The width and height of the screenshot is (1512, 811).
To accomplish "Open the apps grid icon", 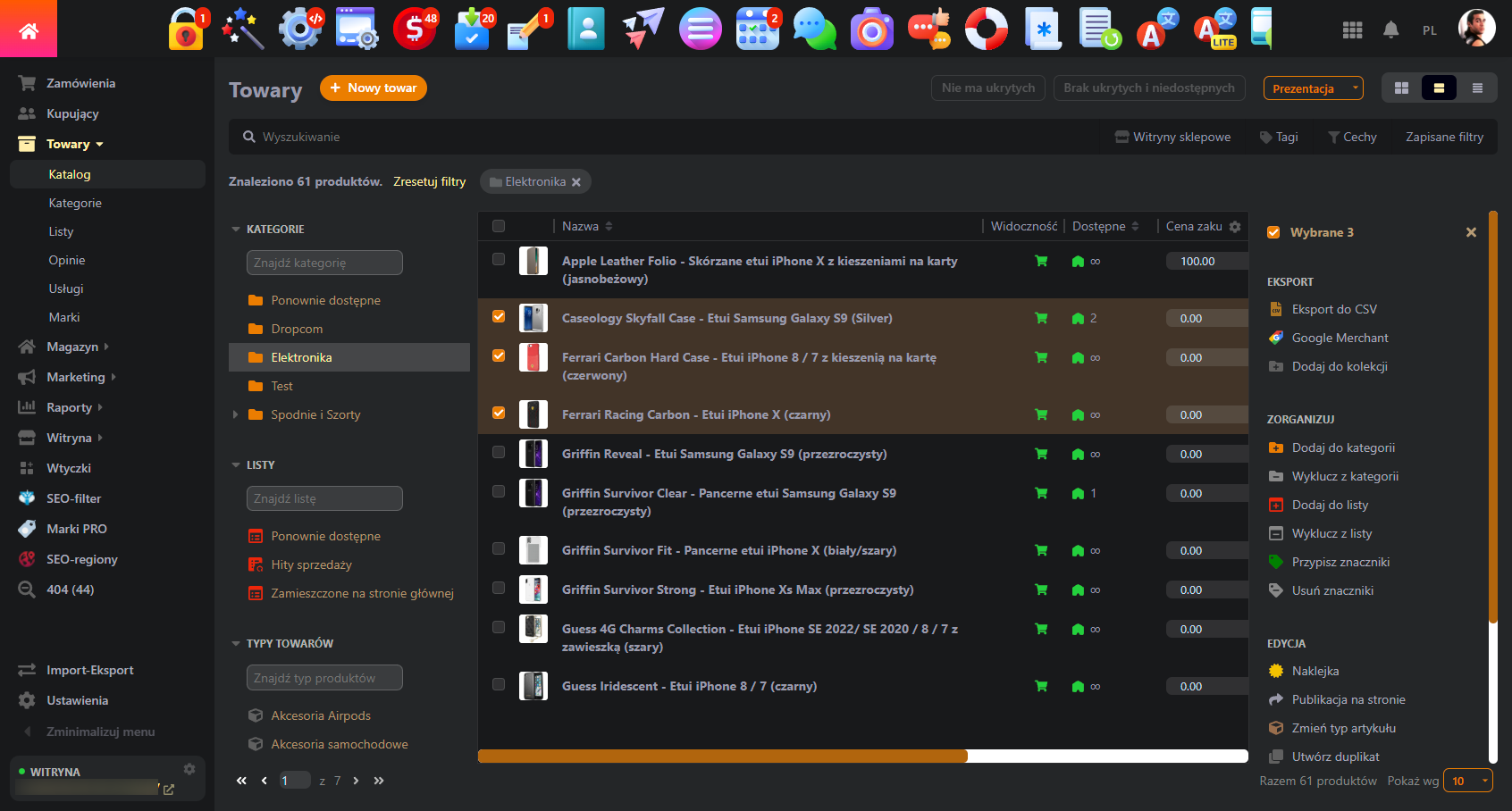I will point(1352,30).
